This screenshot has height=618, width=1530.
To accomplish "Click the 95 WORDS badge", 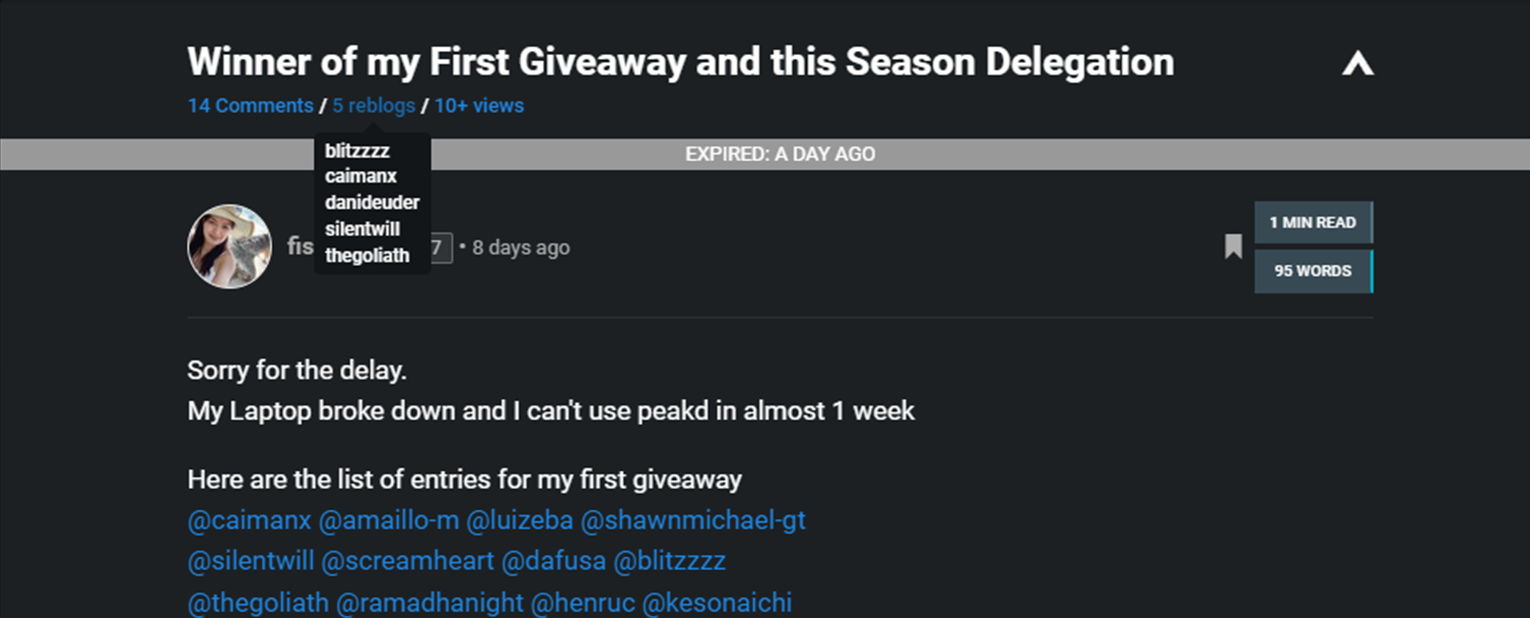I will (x=1313, y=271).
